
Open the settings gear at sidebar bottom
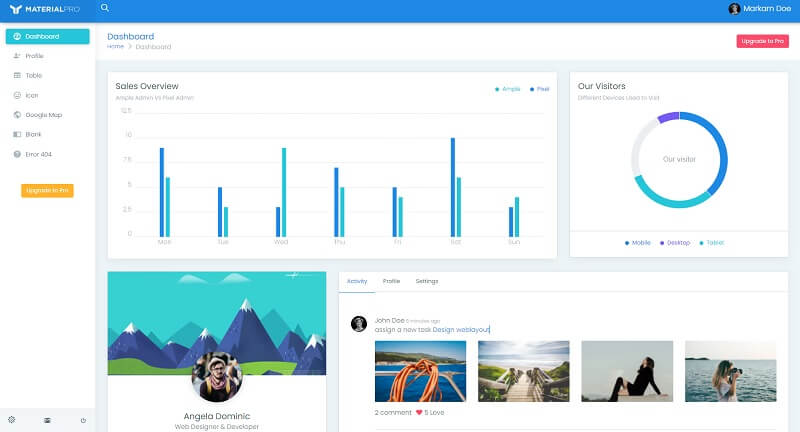(12, 420)
